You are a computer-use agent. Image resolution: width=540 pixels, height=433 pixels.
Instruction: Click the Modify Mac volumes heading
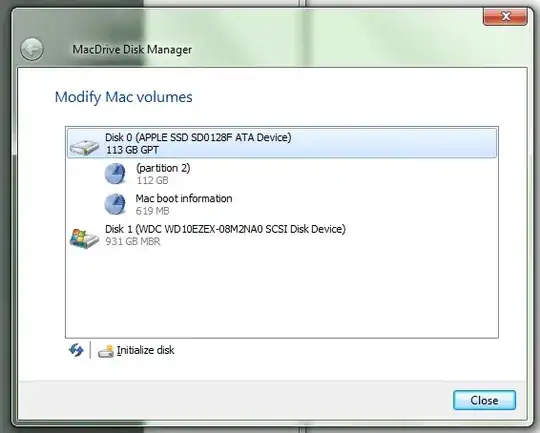point(124,97)
